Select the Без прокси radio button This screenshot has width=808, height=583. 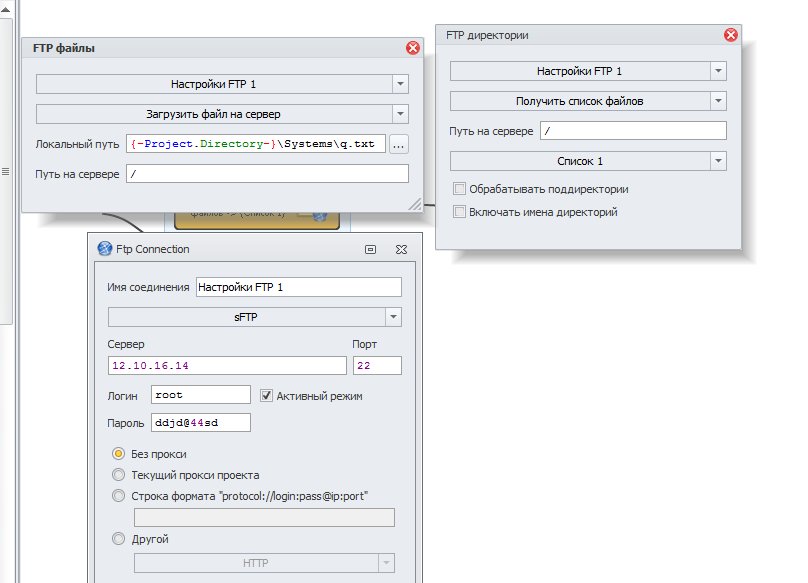119,454
